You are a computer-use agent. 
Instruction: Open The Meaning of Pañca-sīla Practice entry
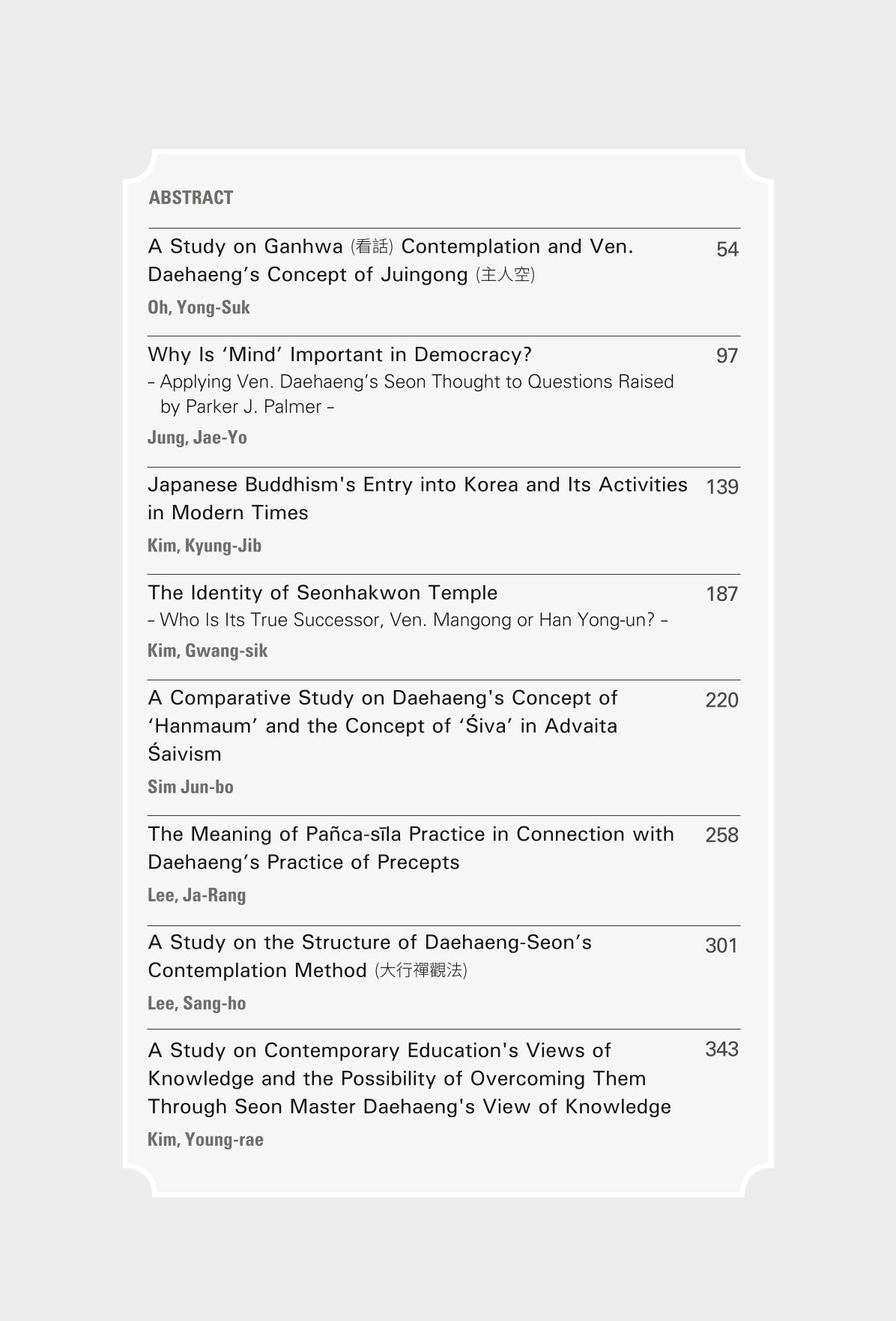411,848
